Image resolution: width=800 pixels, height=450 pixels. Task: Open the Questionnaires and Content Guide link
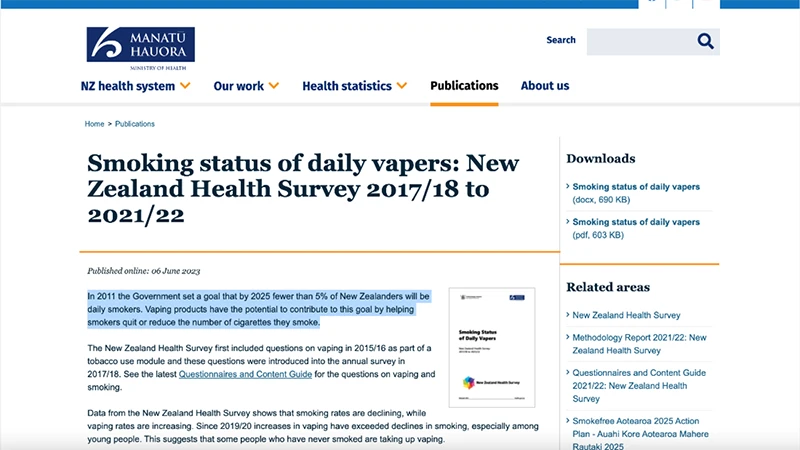(245, 374)
